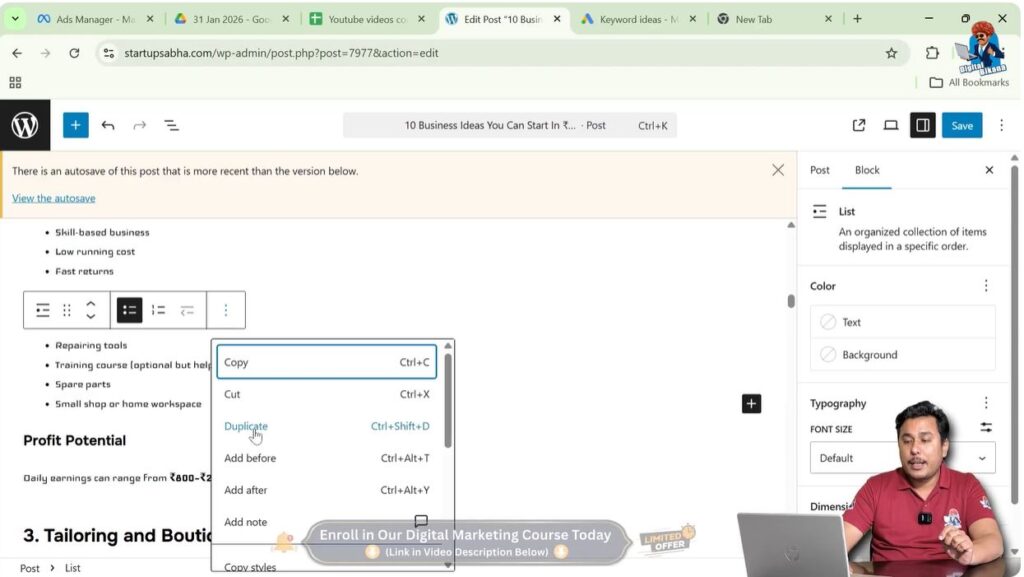Image resolution: width=1024 pixels, height=577 pixels.
Task: Select the Repairing tools list item
Action: pyautogui.click(x=91, y=345)
